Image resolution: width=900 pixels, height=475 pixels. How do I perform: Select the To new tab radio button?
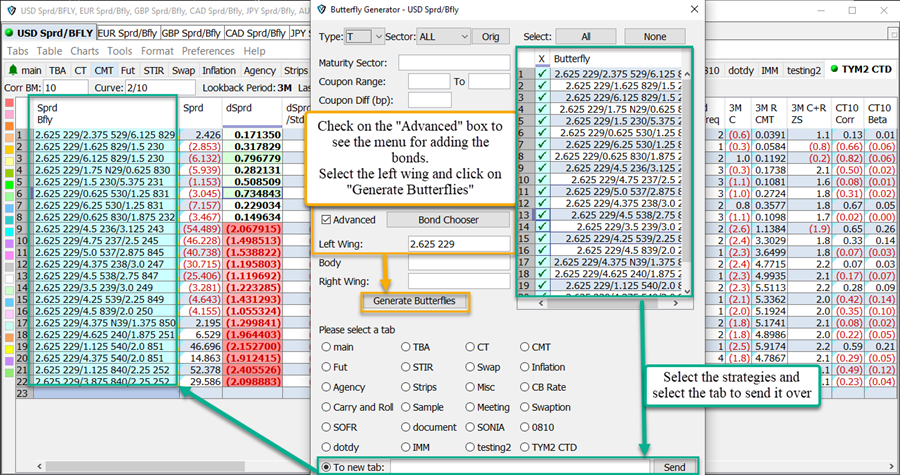tap(326, 467)
